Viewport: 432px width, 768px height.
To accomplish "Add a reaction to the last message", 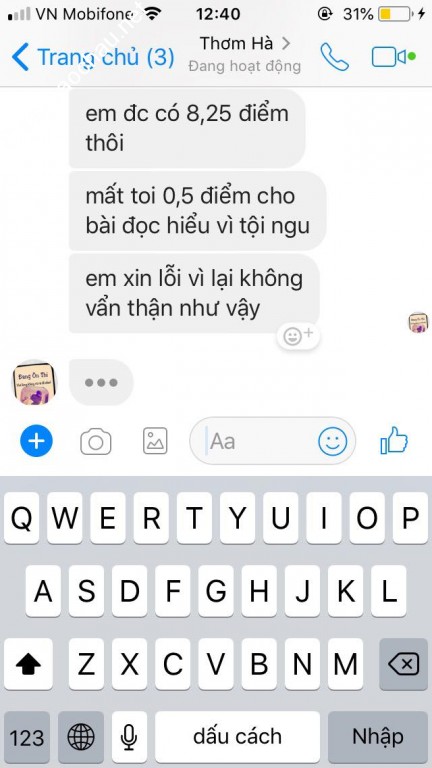I will pyautogui.click(x=298, y=336).
